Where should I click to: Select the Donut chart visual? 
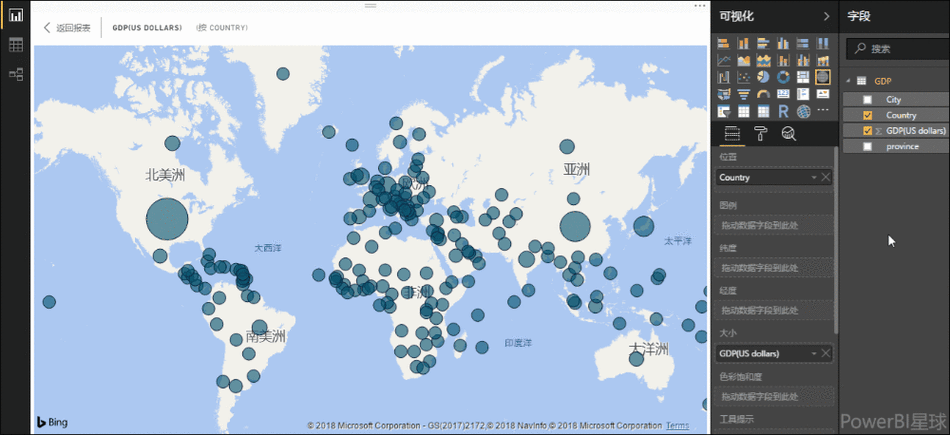[783, 78]
